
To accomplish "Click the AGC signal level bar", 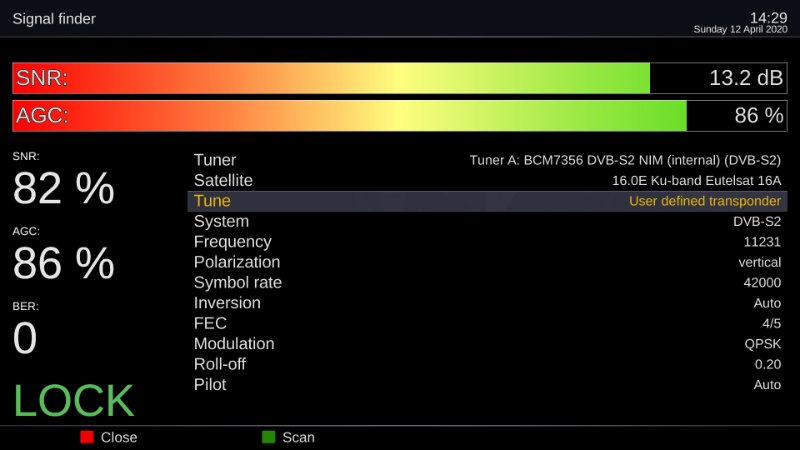I will [x=348, y=115].
